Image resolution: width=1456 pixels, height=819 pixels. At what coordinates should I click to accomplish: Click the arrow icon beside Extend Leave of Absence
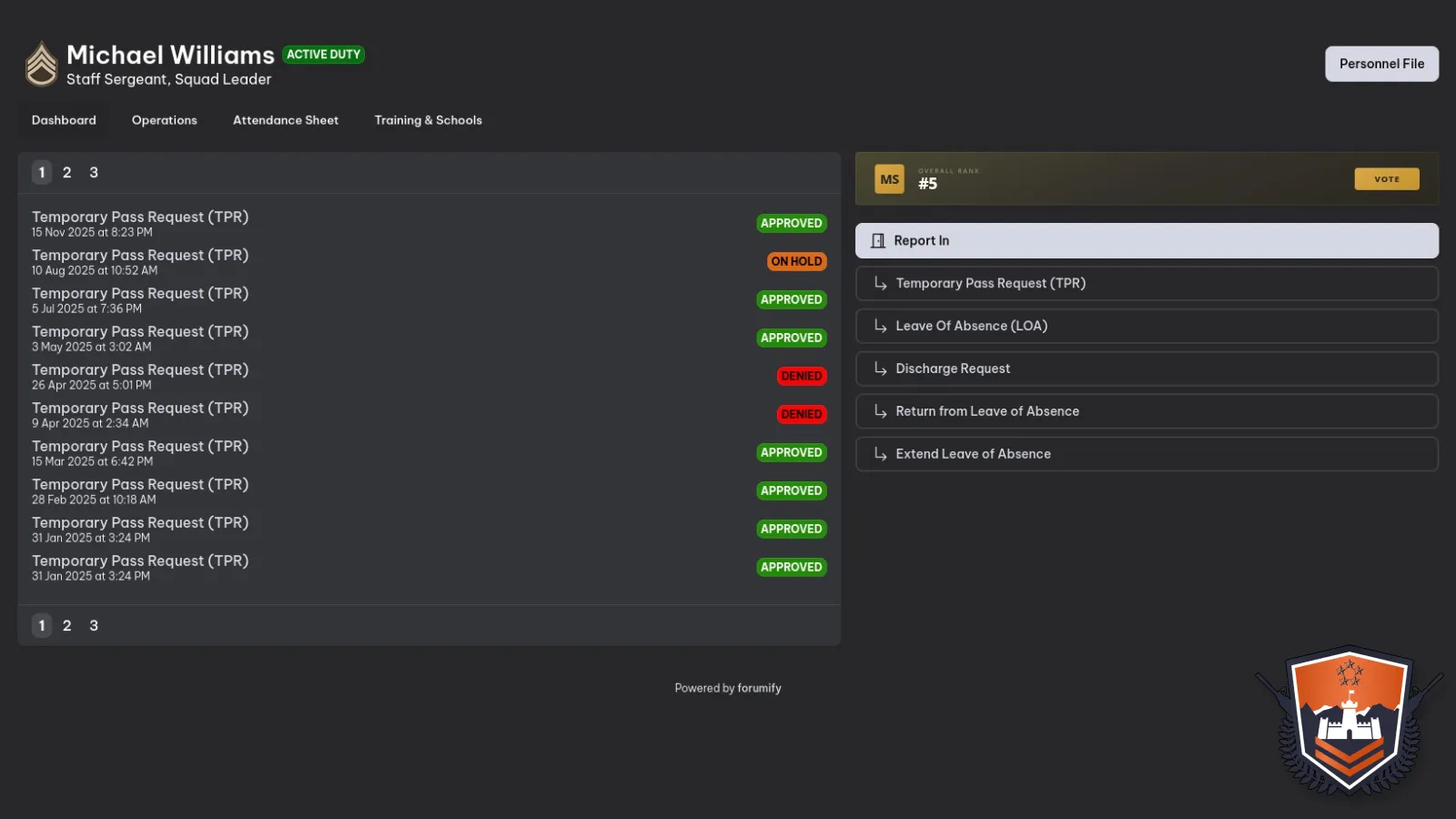(880, 454)
